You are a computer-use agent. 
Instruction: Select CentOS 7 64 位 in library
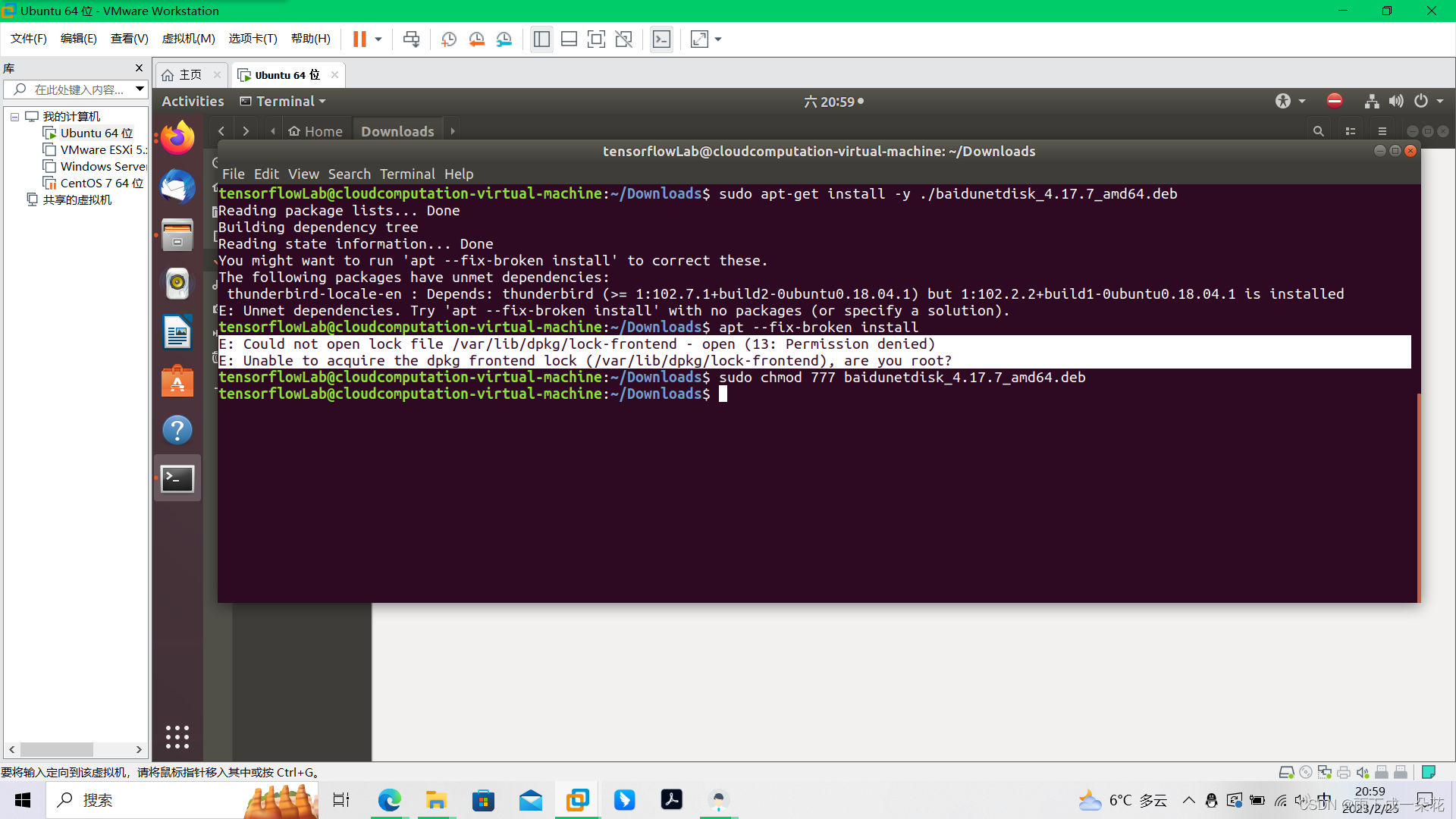point(101,183)
